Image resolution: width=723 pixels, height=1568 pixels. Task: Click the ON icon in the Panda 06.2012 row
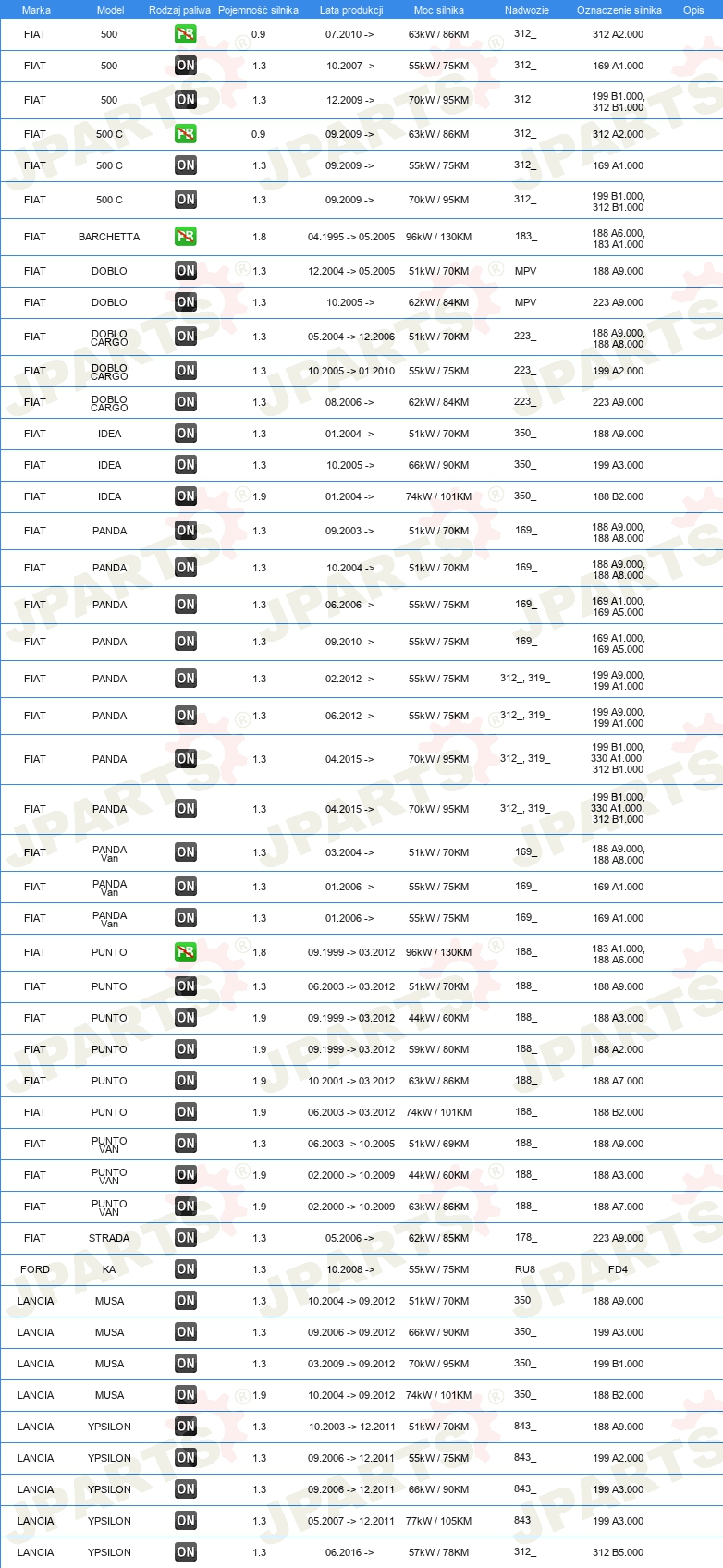pyautogui.click(x=186, y=716)
